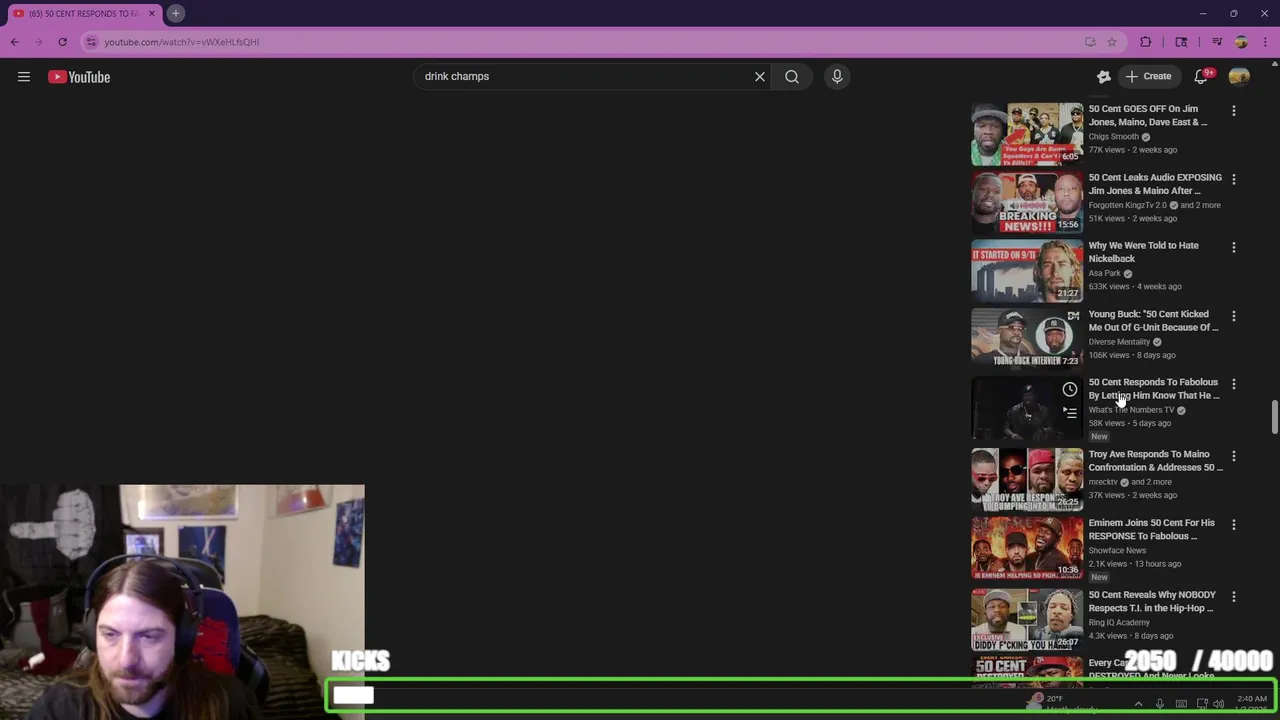Visit Ring IQ Academy channel
This screenshot has width=1280, height=720.
click(x=1119, y=623)
